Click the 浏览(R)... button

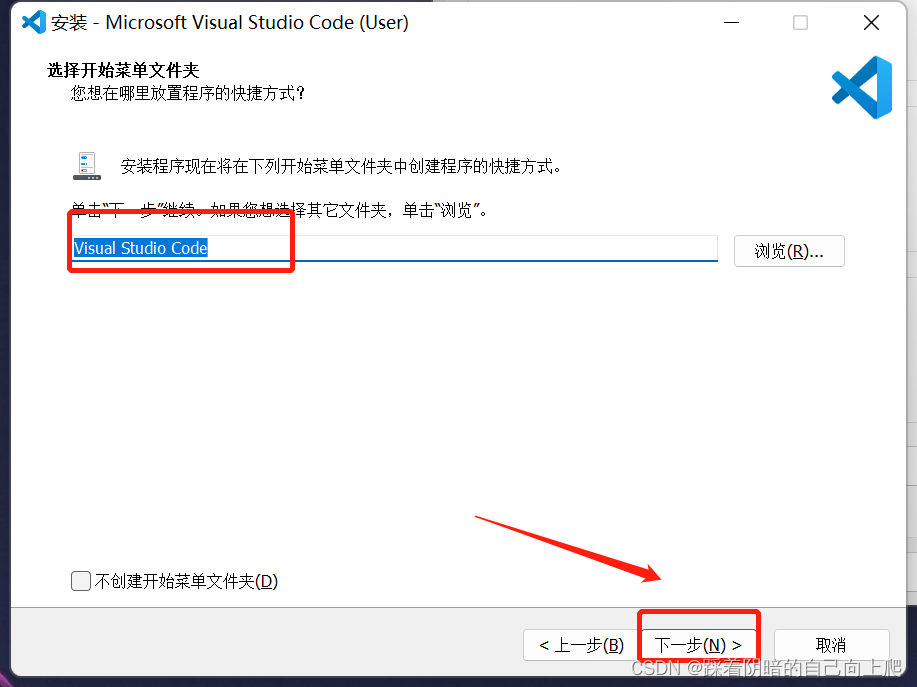[x=789, y=251]
